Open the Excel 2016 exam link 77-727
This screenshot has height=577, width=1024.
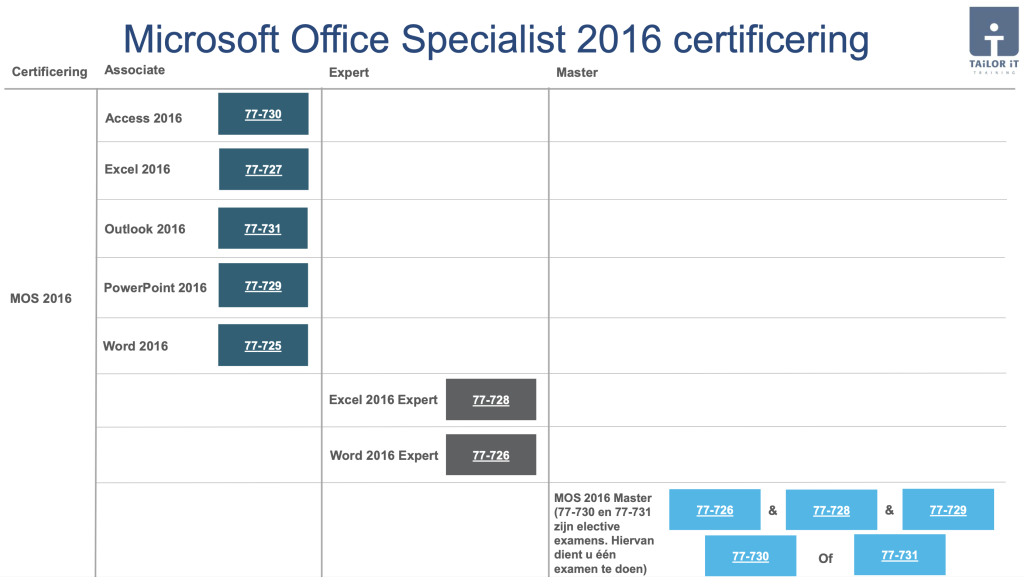[x=263, y=170]
